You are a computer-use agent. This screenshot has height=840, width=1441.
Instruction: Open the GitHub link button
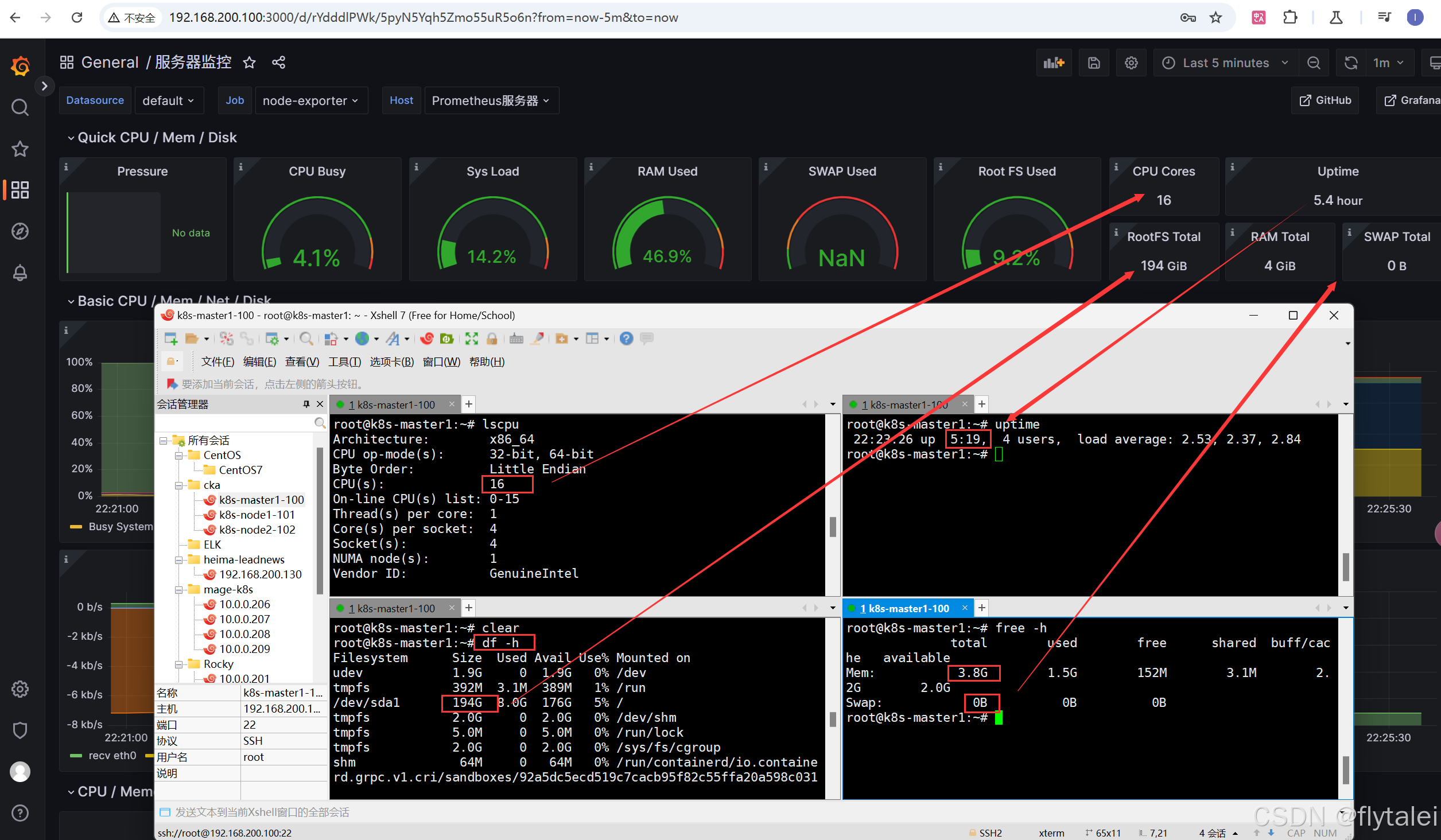click(1325, 100)
